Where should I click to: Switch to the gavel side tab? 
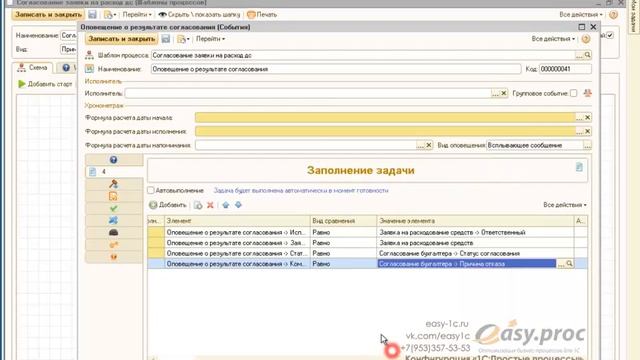click(114, 184)
